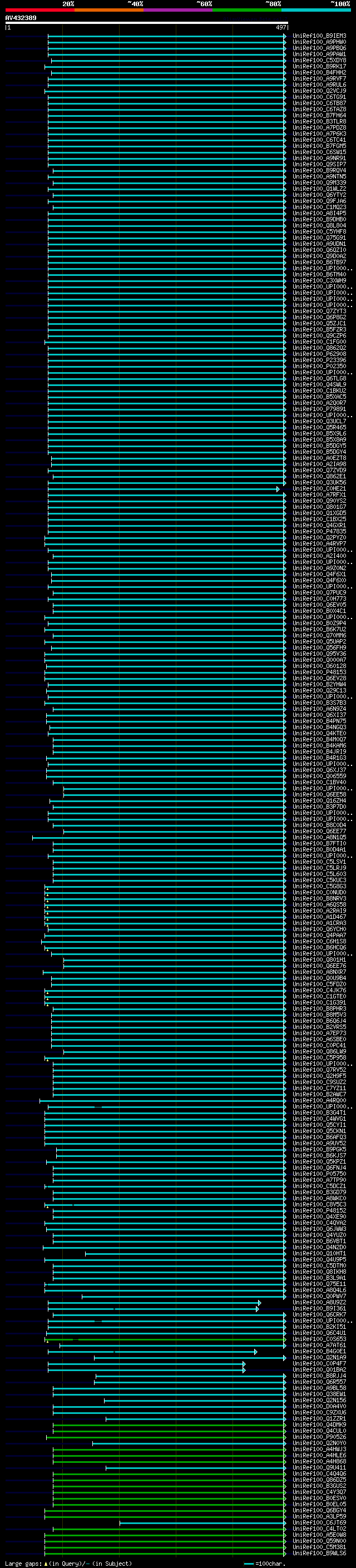356x1568 pixels.
Task: Click the UniRef100_Q6TLG8 hit label
Action: coord(319,379)
